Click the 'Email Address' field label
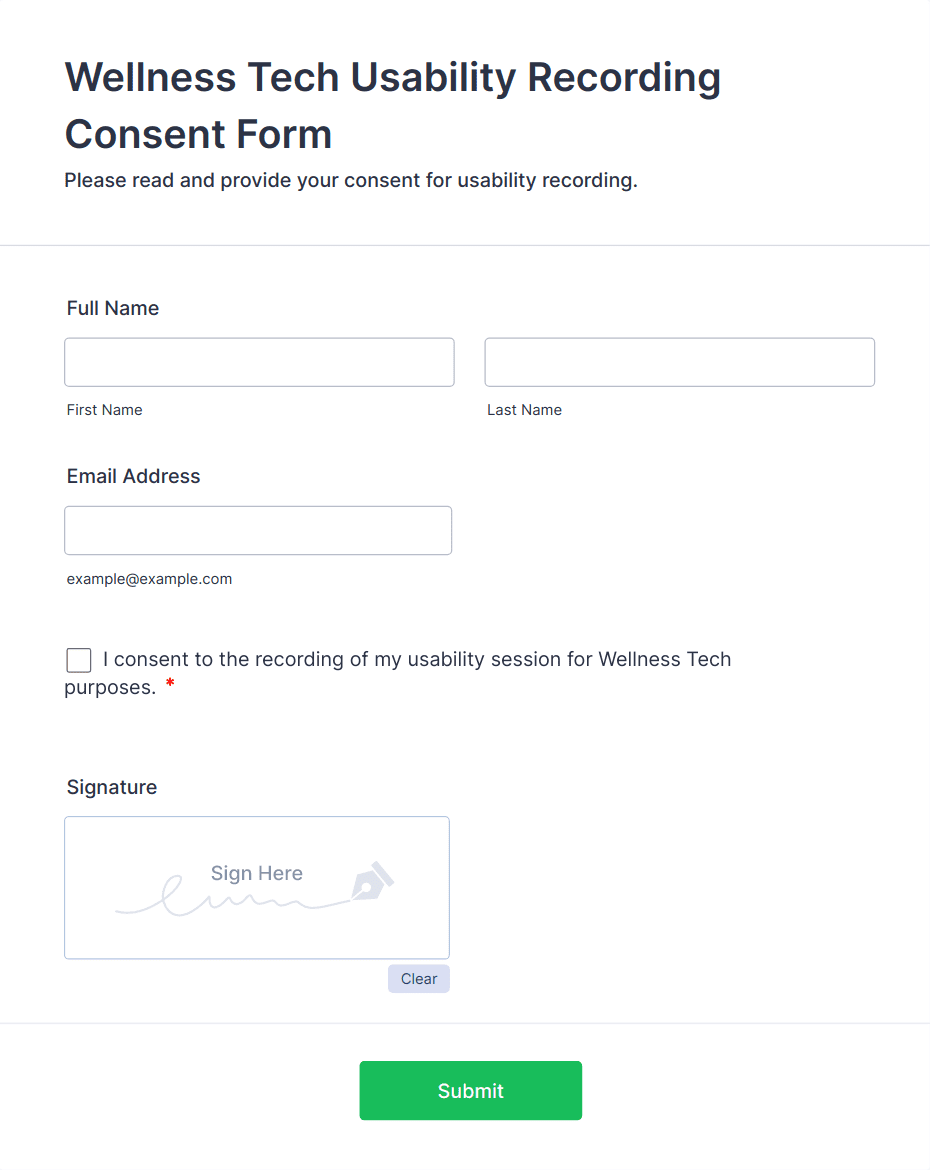 (133, 476)
